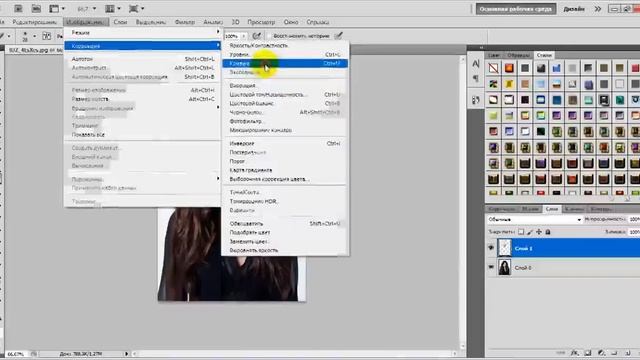
Task: Add a layer mask to Слой 1
Action: click(588, 353)
